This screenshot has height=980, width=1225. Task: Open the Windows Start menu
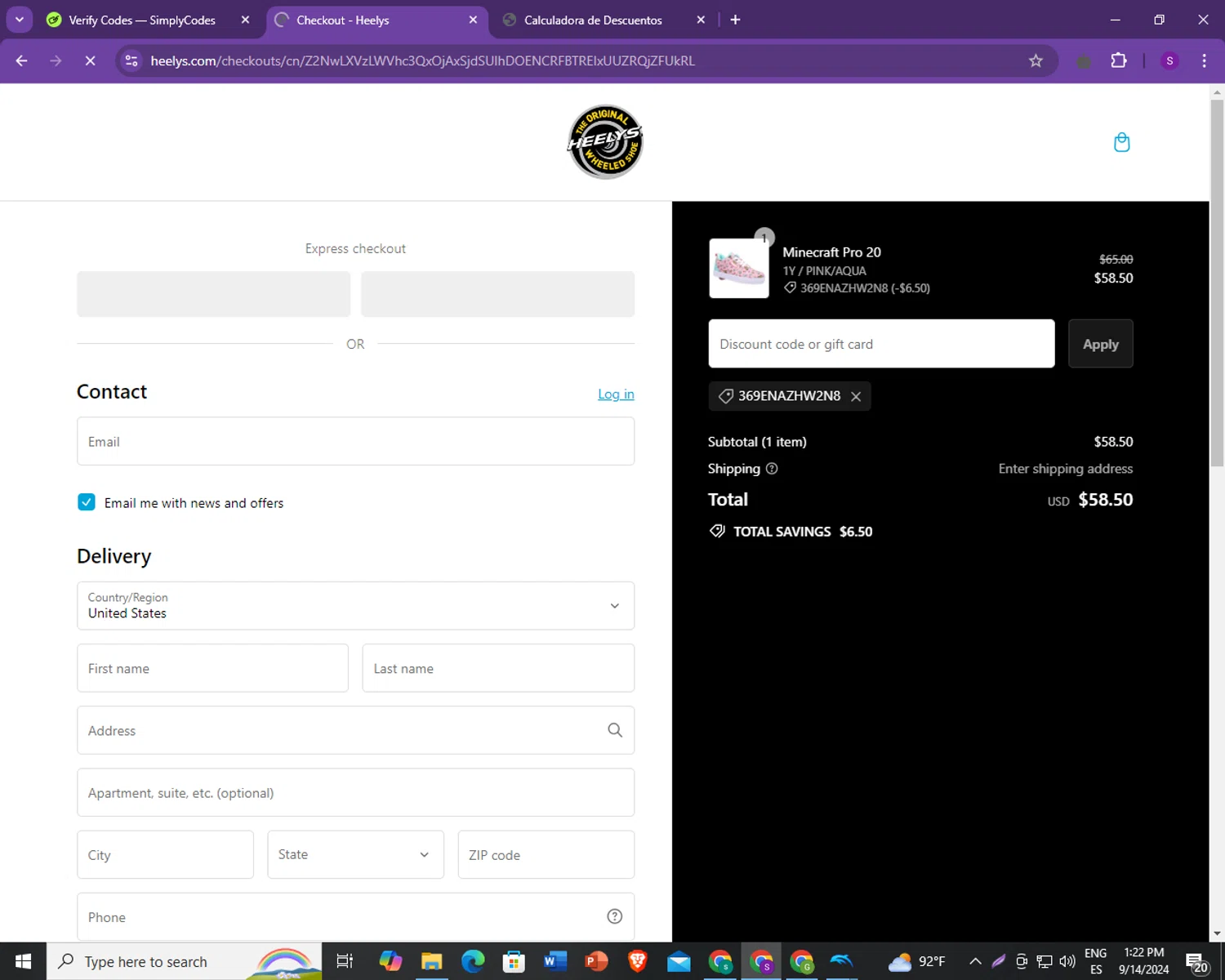pos(23,961)
